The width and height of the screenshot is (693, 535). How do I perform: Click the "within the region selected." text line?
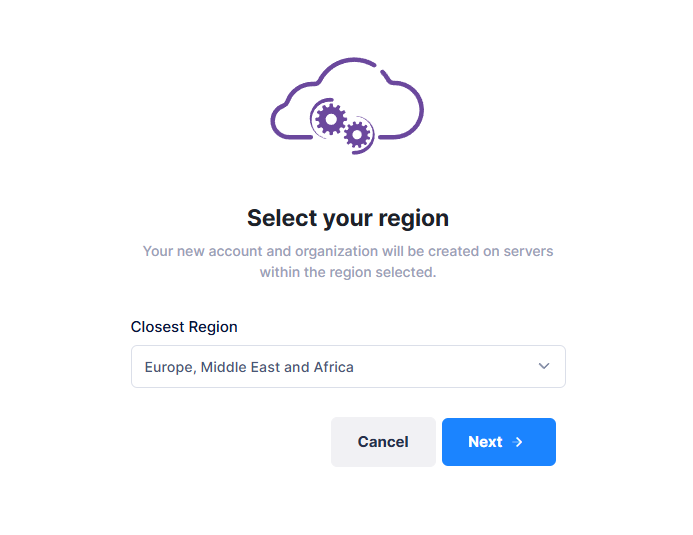click(348, 272)
